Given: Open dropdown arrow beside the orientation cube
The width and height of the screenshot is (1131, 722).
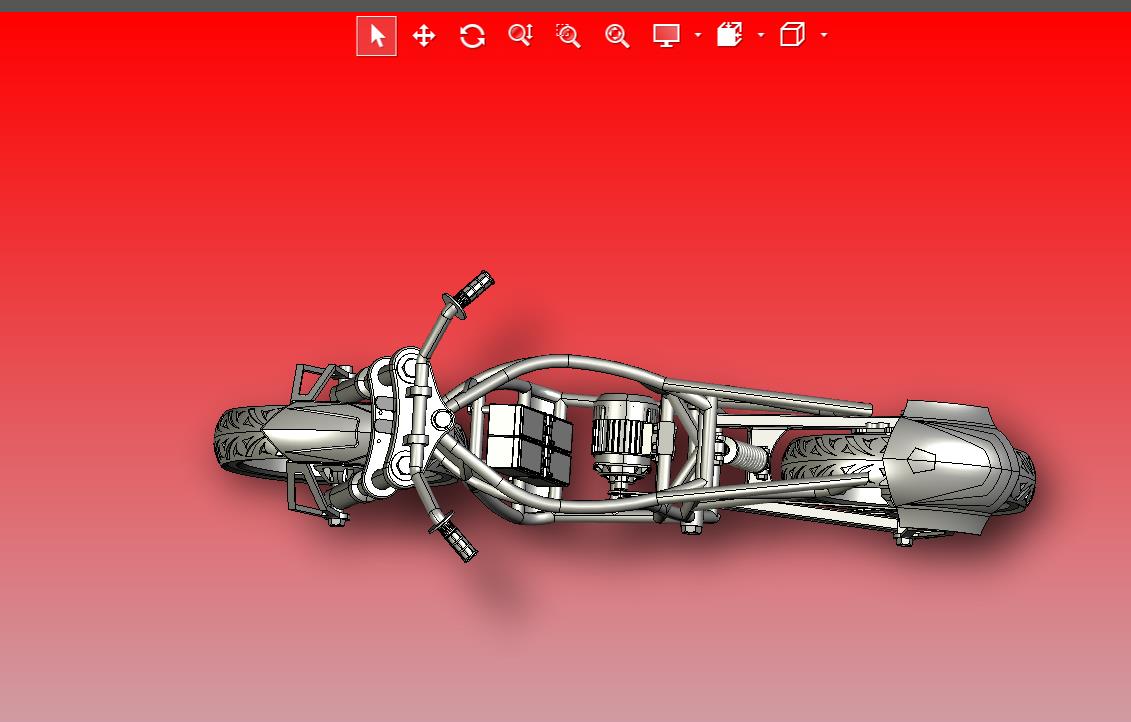Looking at the screenshot, I should tap(824, 35).
